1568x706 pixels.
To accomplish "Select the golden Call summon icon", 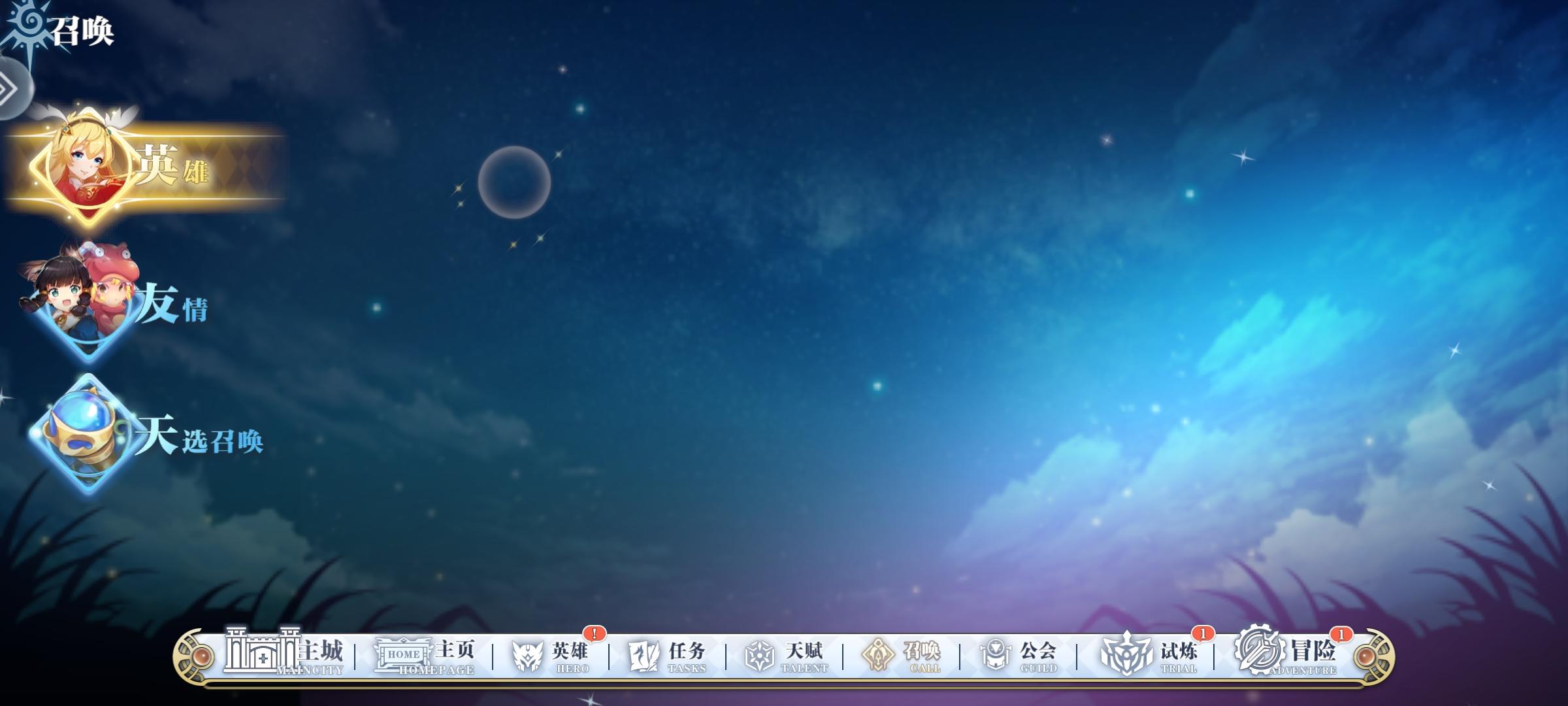I will [x=877, y=655].
